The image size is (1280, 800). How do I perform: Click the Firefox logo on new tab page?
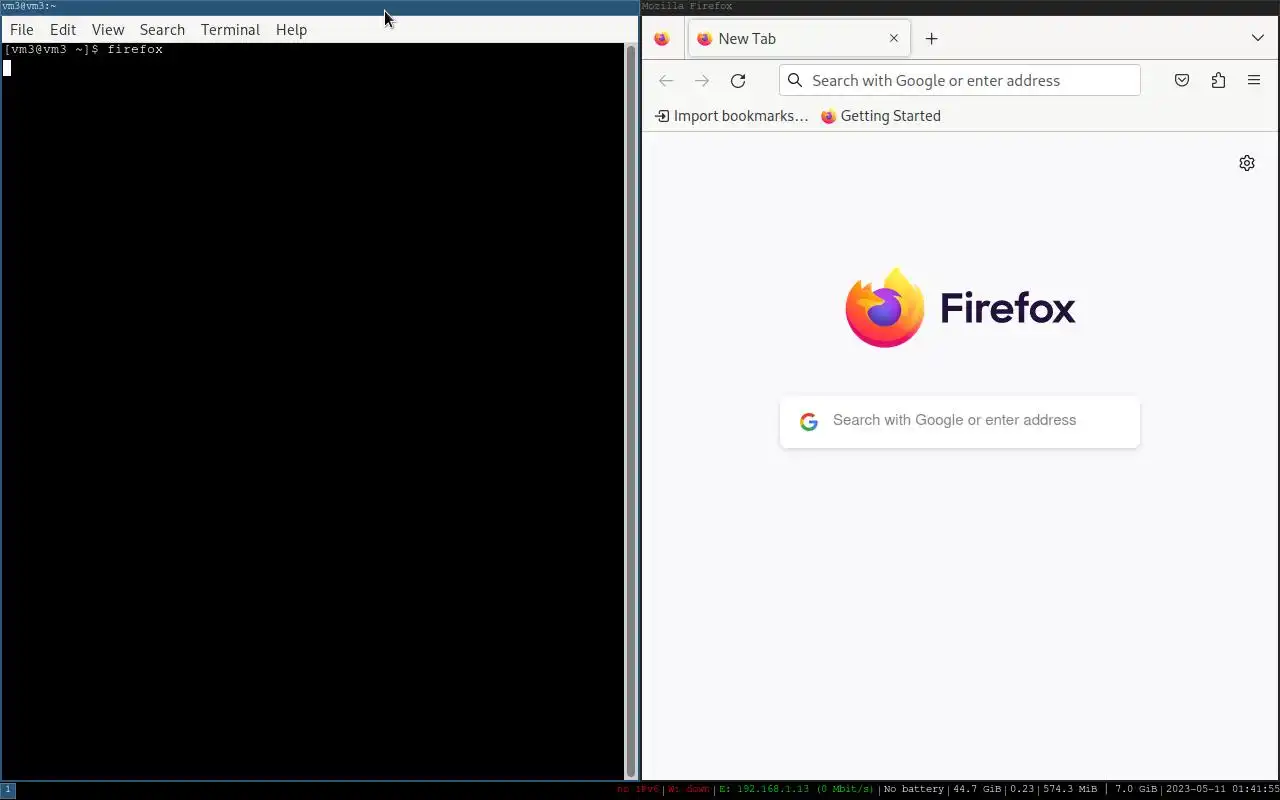(x=960, y=307)
